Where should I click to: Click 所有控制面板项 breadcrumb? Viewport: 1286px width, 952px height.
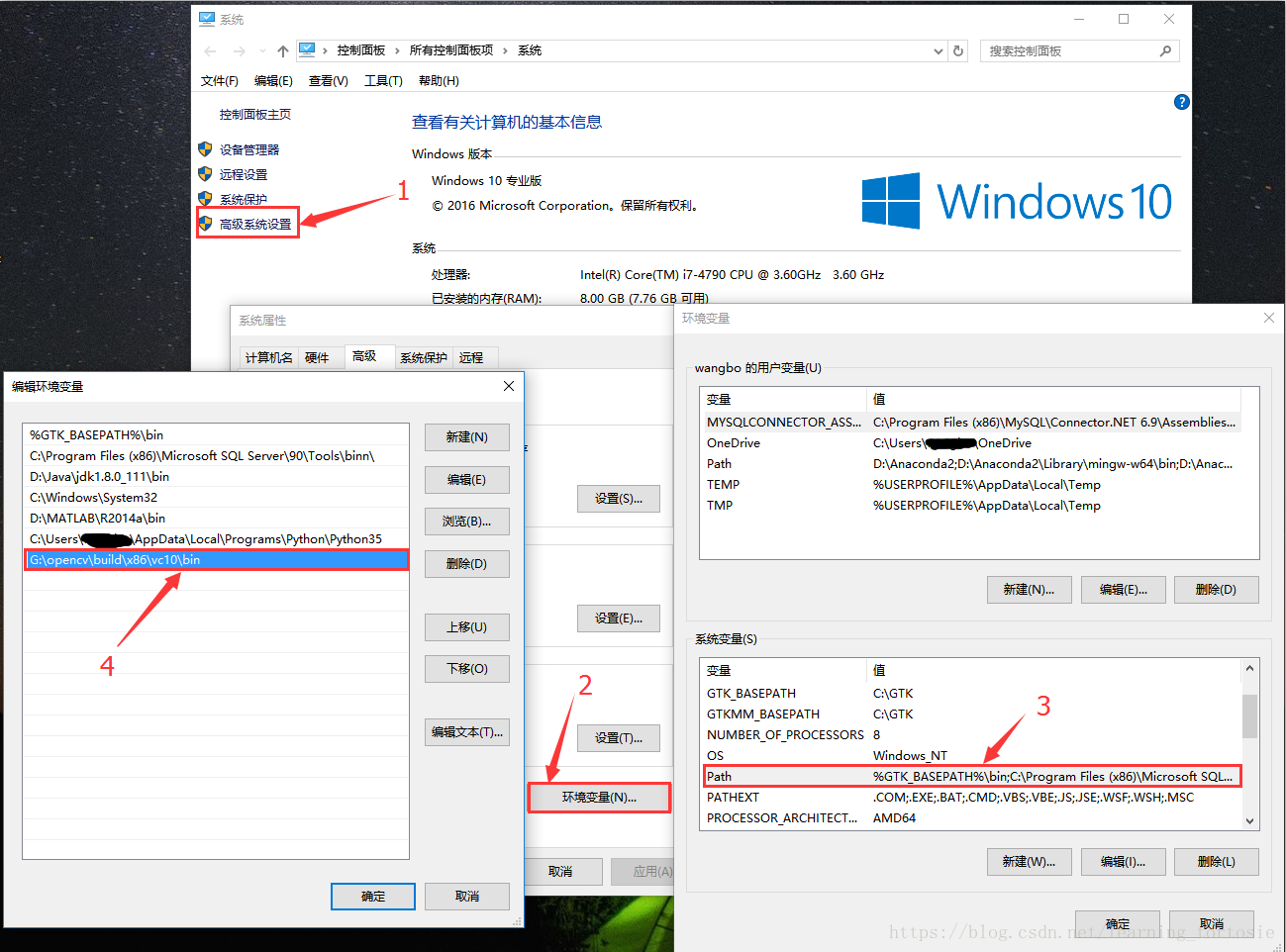point(451,50)
